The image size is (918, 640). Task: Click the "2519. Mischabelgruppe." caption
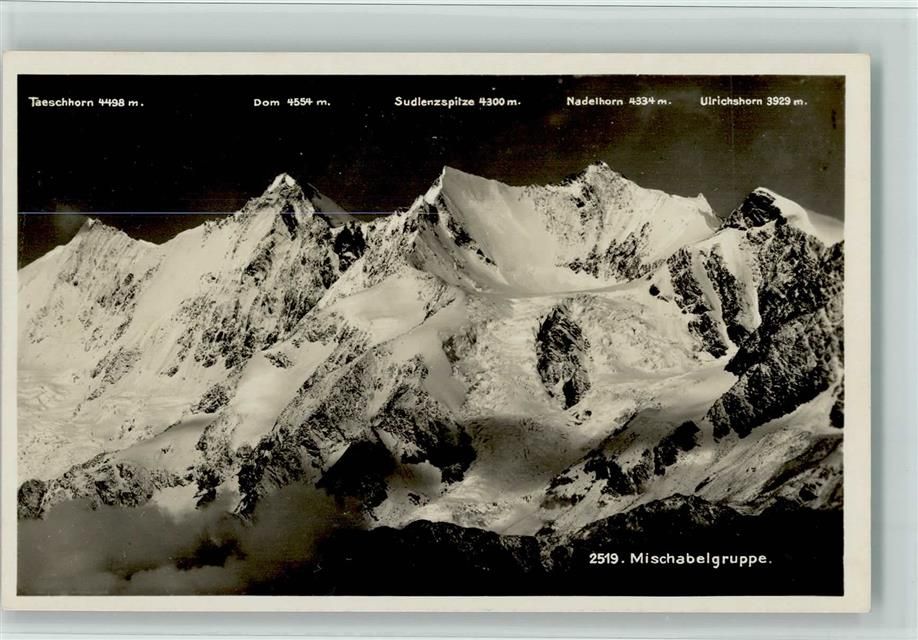click(681, 559)
